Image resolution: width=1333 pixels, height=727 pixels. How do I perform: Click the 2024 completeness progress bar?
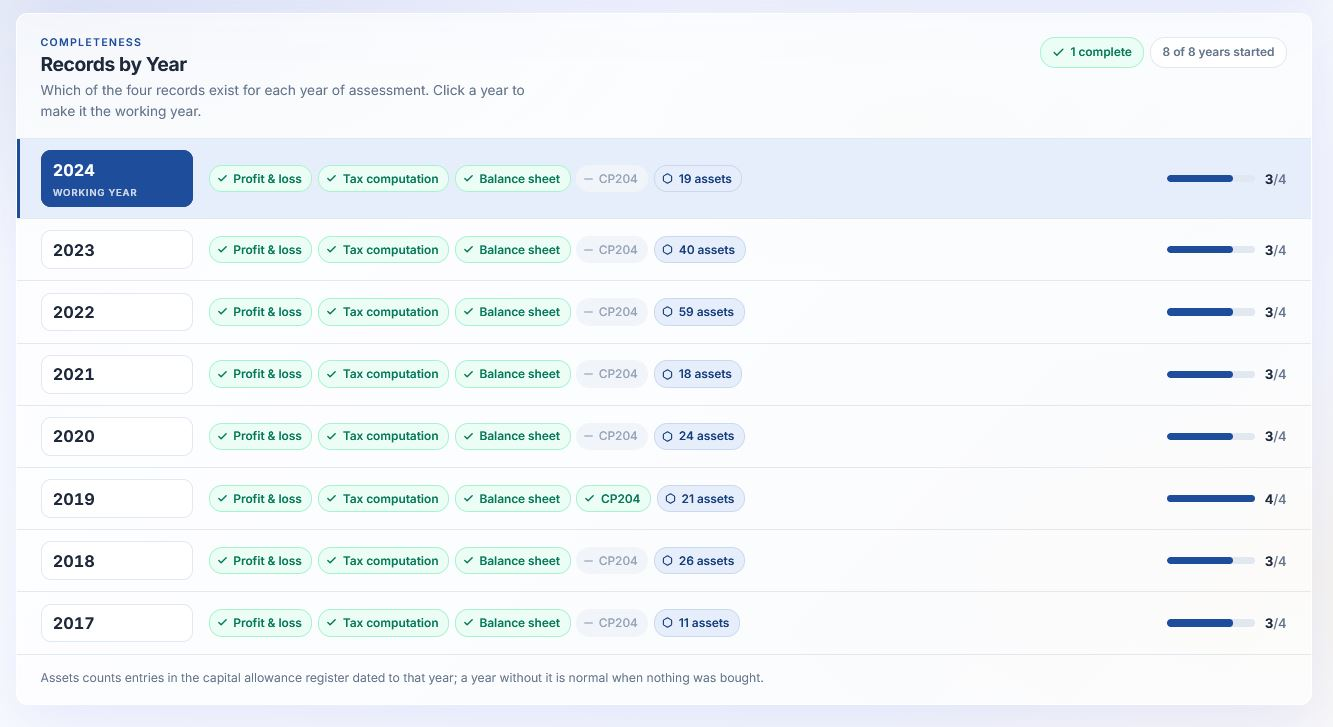(1211, 179)
